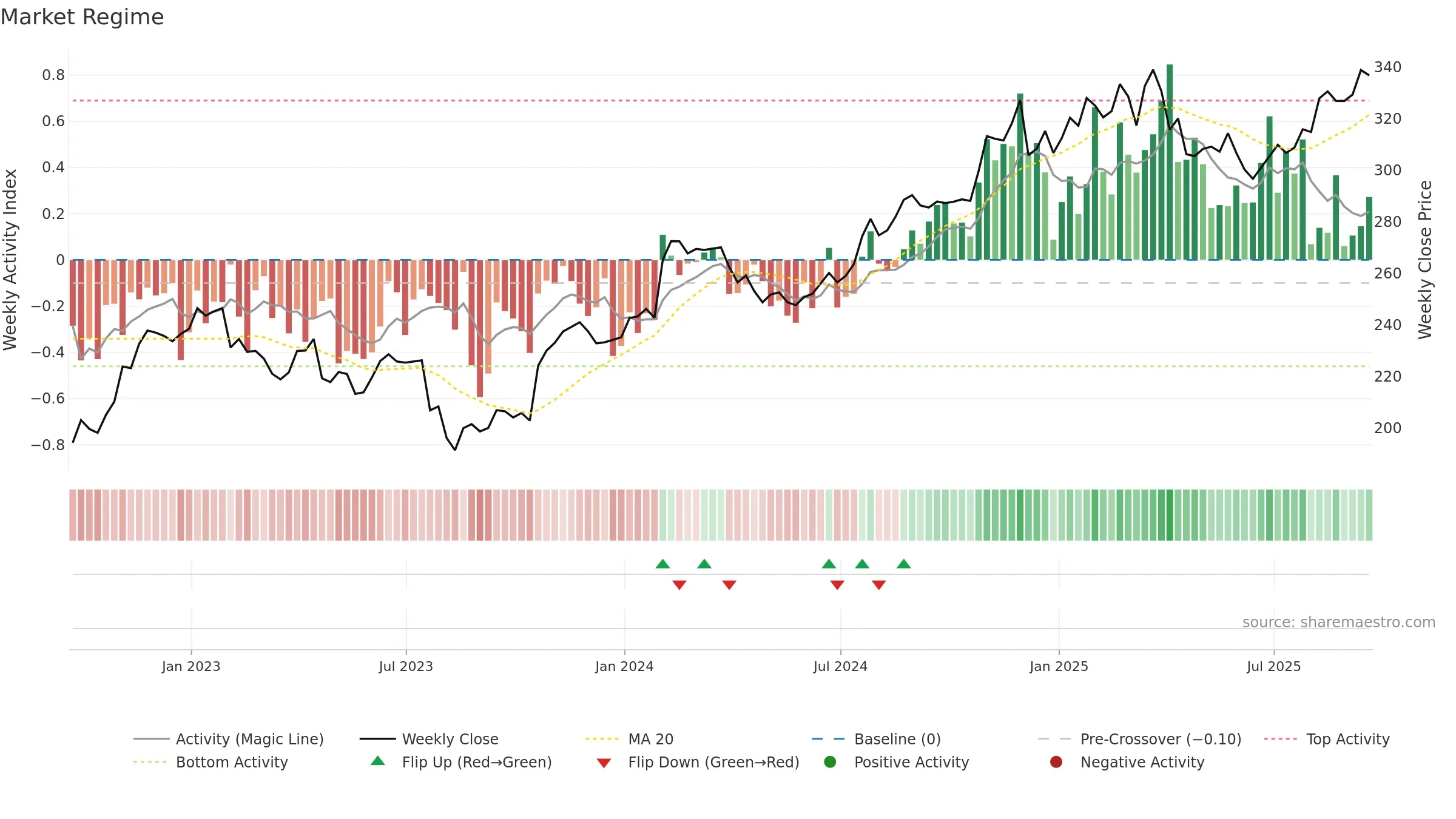Toggle the Bottom Activity legend entry
1456x819 pixels.
pyautogui.click(x=211, y=762)
